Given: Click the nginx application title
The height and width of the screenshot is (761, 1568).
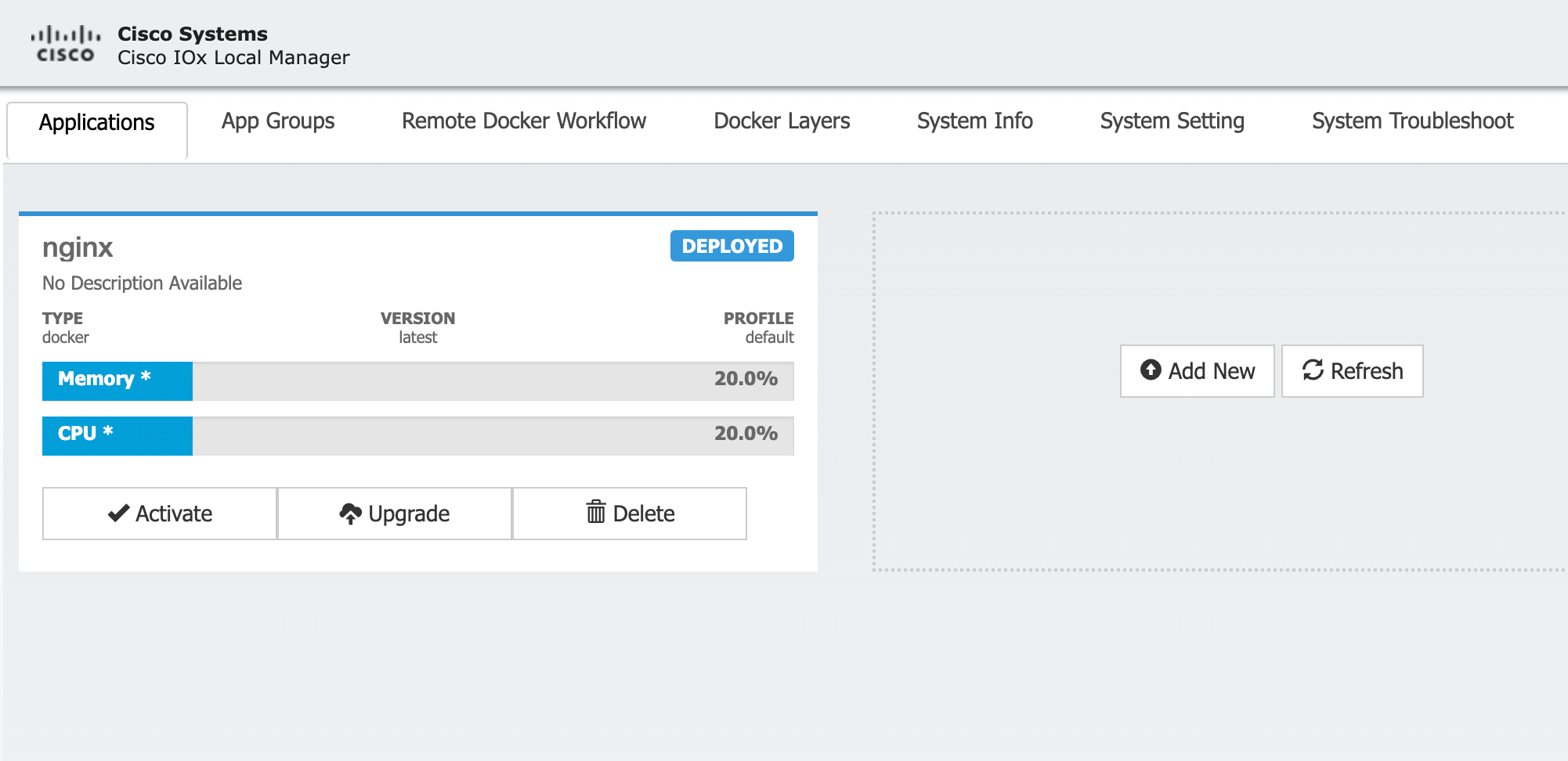Looking at the screenshot, I should [x=78, y=247].
